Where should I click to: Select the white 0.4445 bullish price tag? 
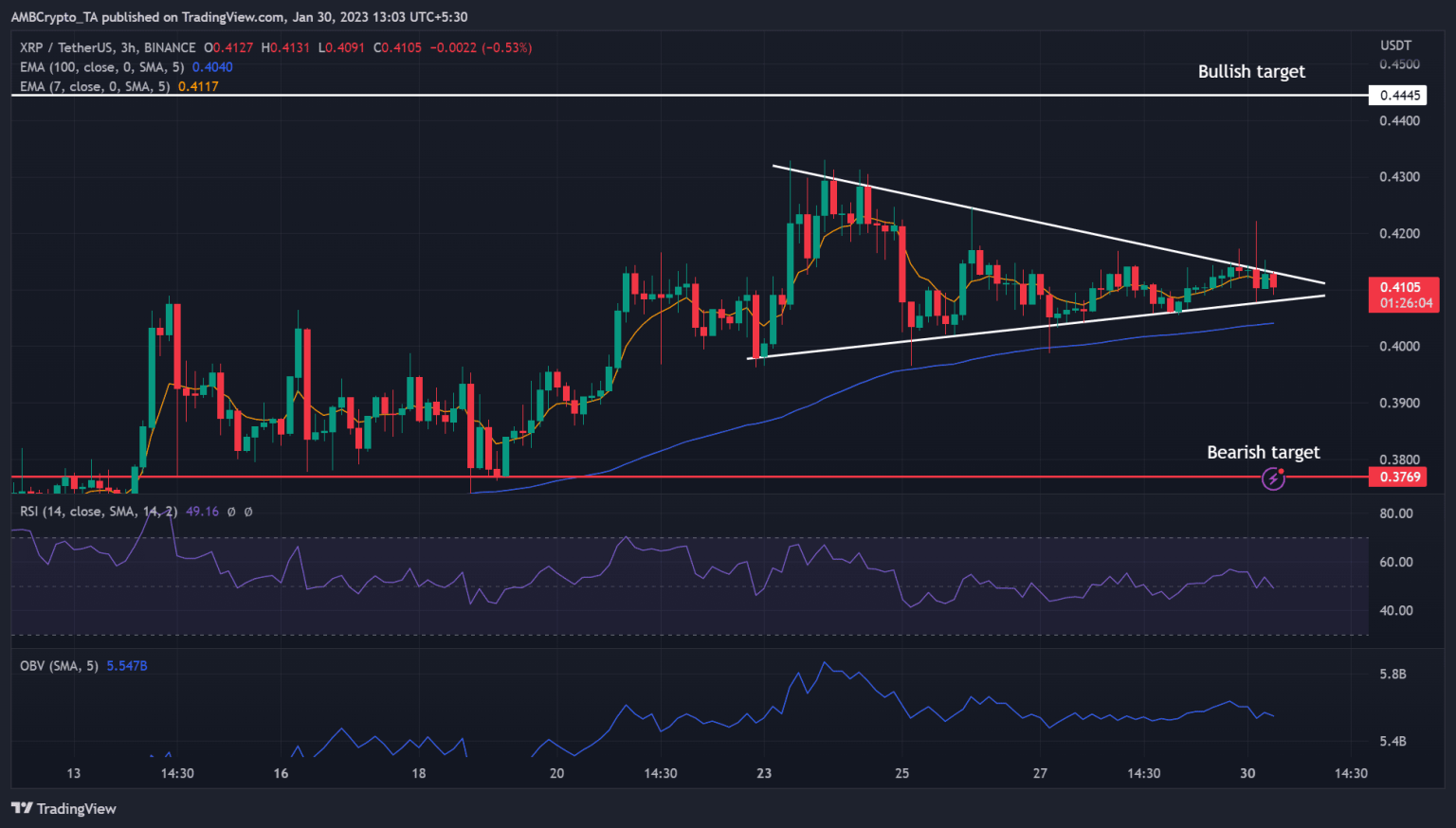coord(1396,95)
